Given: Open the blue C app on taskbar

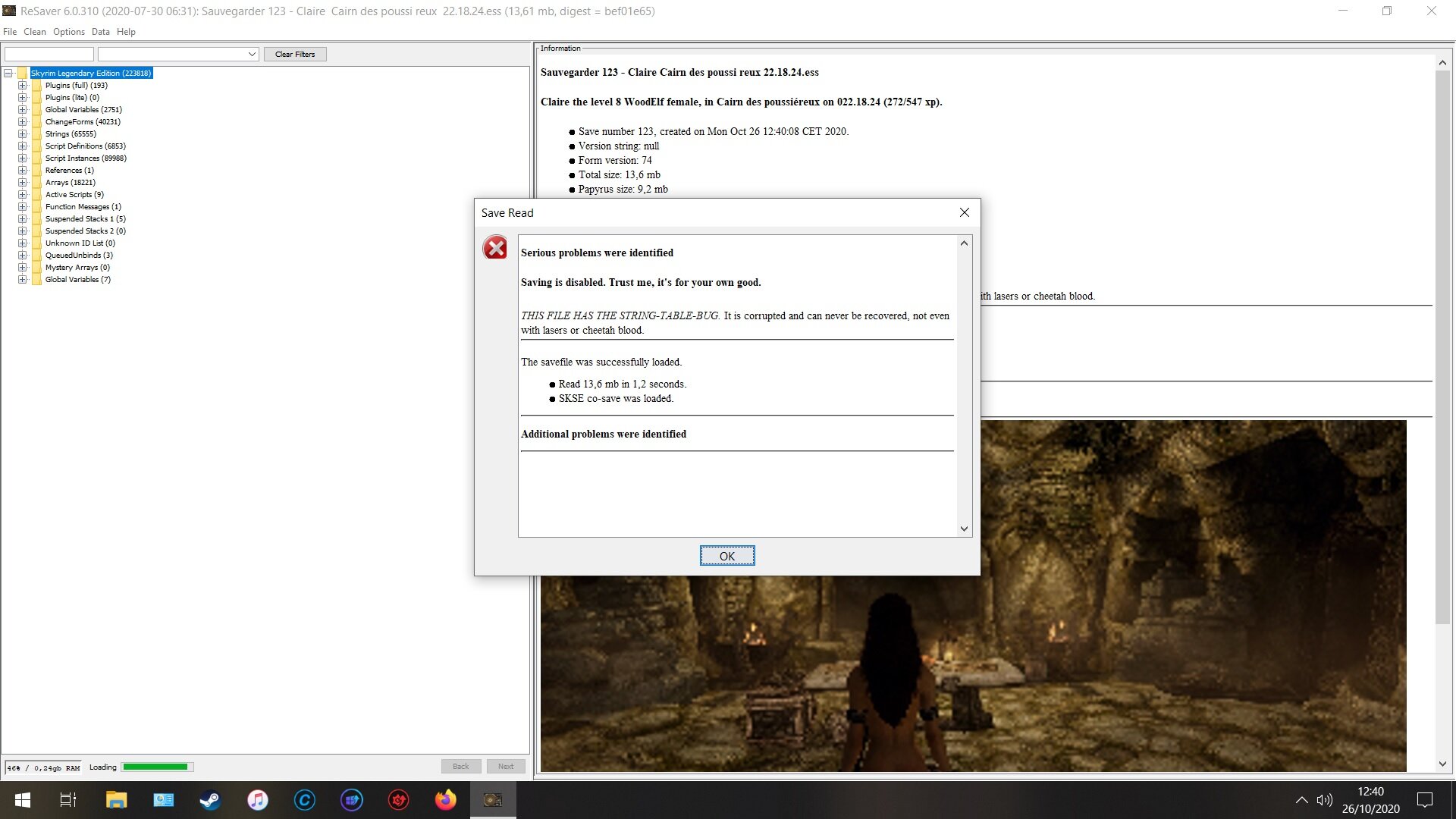Looking at the screenshot, I should click(305, 800).
